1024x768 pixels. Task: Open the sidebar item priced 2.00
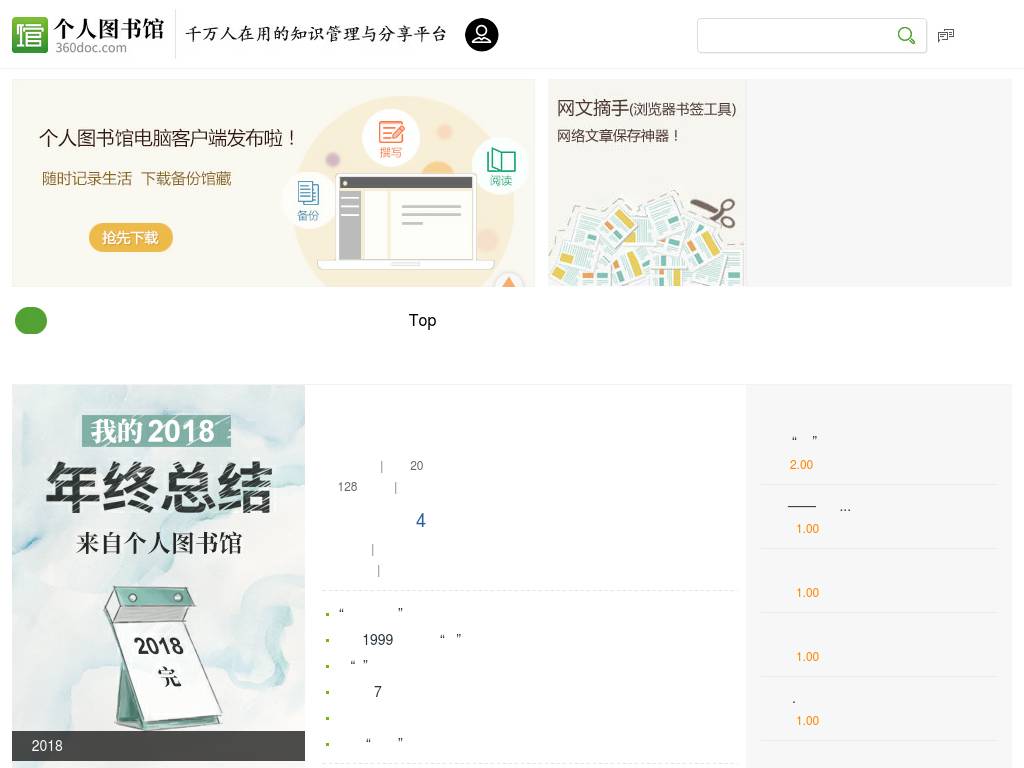[x=880, y=452]
